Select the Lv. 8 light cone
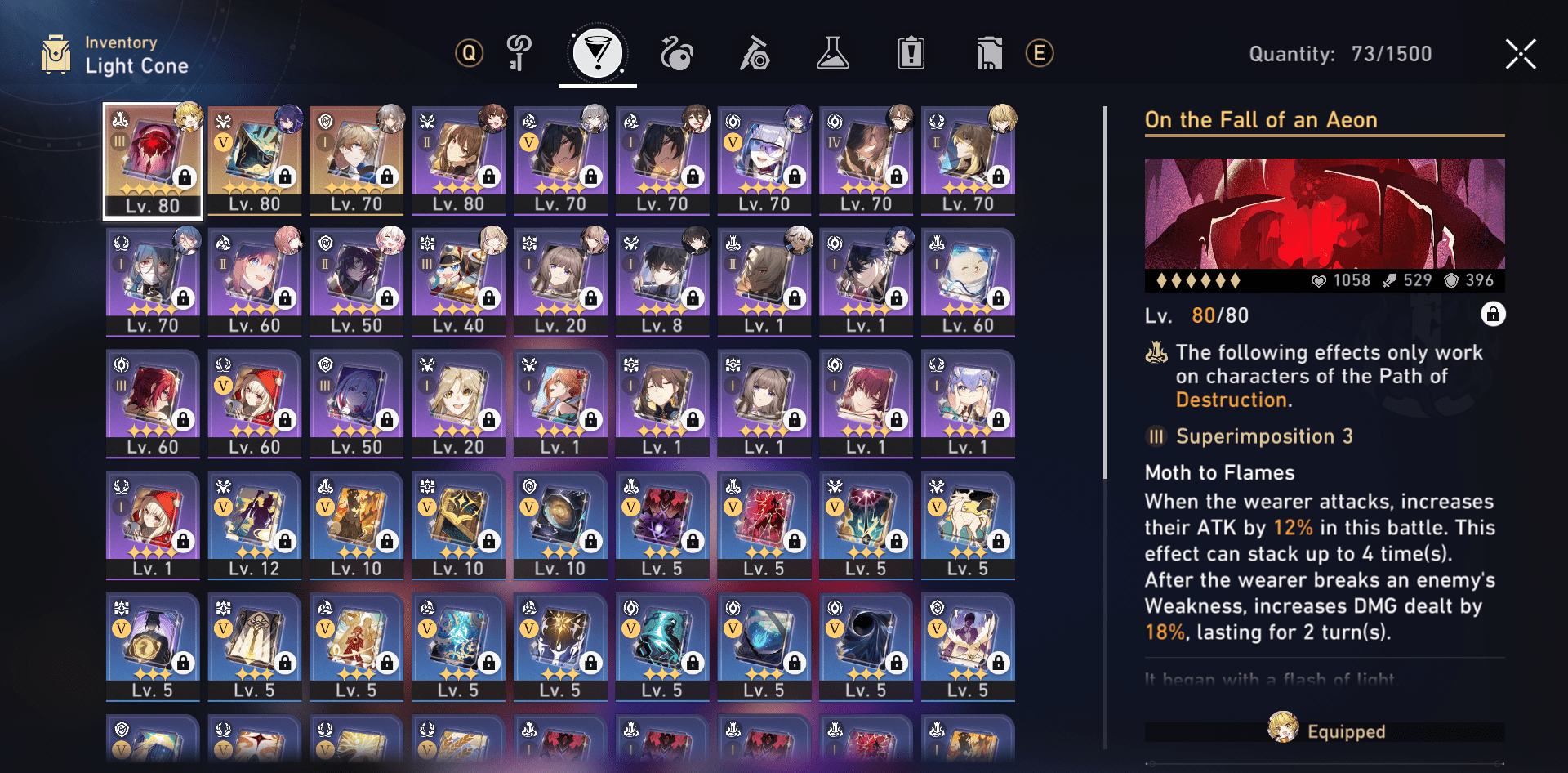The width and height of the screenshot is (1568, 773). click(x=662, y=283)
